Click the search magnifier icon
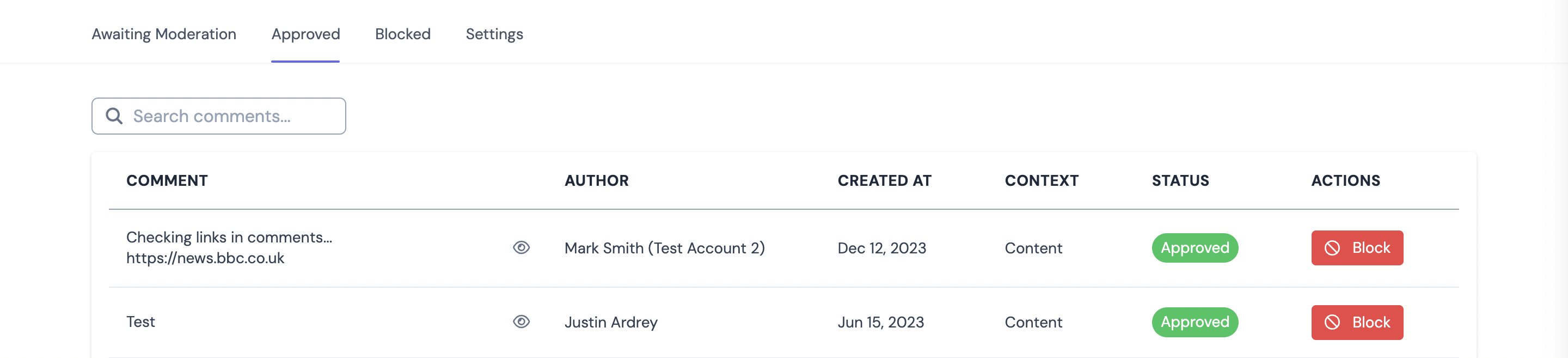 pos(114,116)
